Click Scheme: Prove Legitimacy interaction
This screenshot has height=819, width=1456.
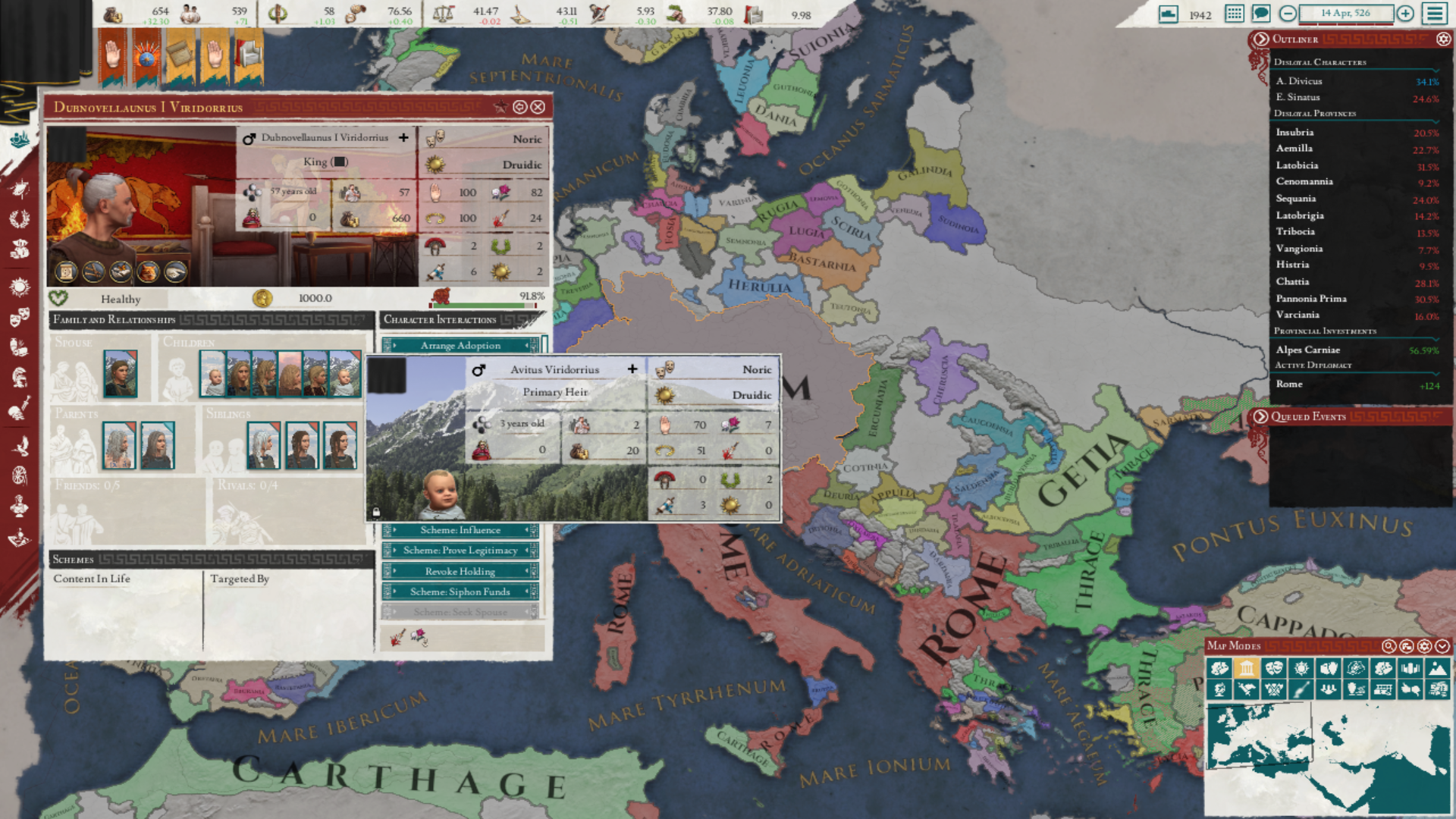pos(460,551)
